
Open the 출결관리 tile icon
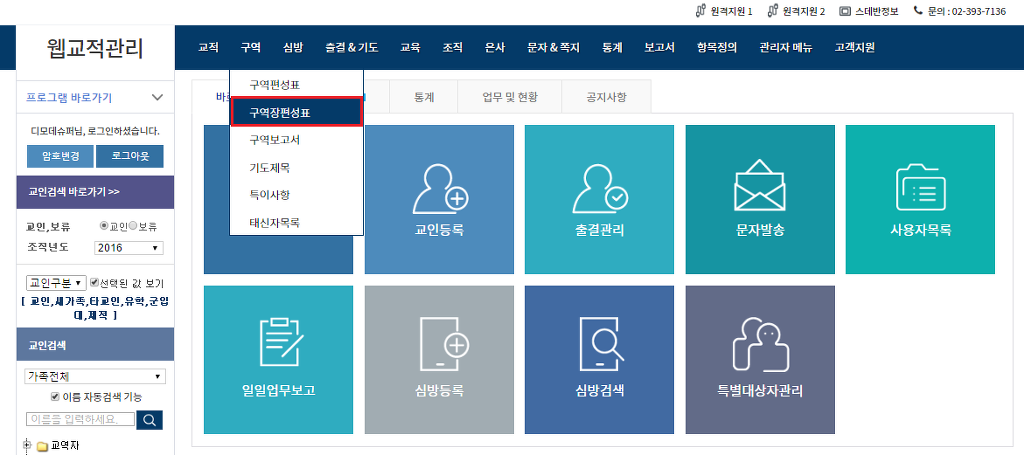pyautogui.click(x=600, y=199)
